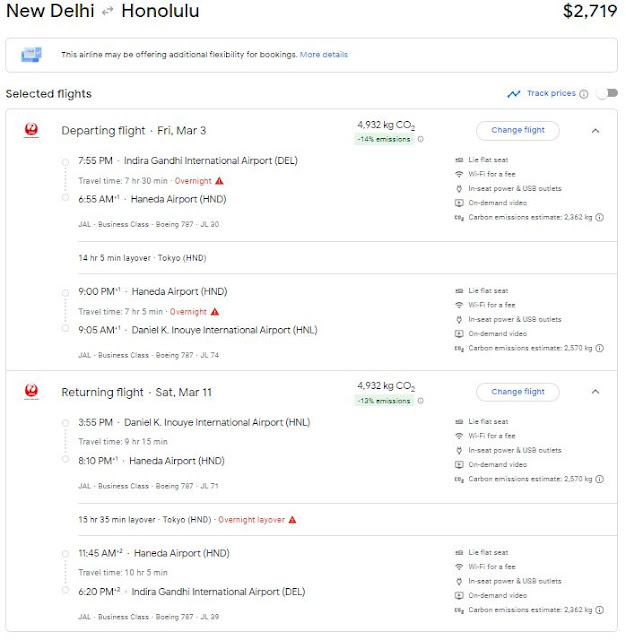The image size is (626, 640).
Task: Open the More details link
Action: [324, 54]
